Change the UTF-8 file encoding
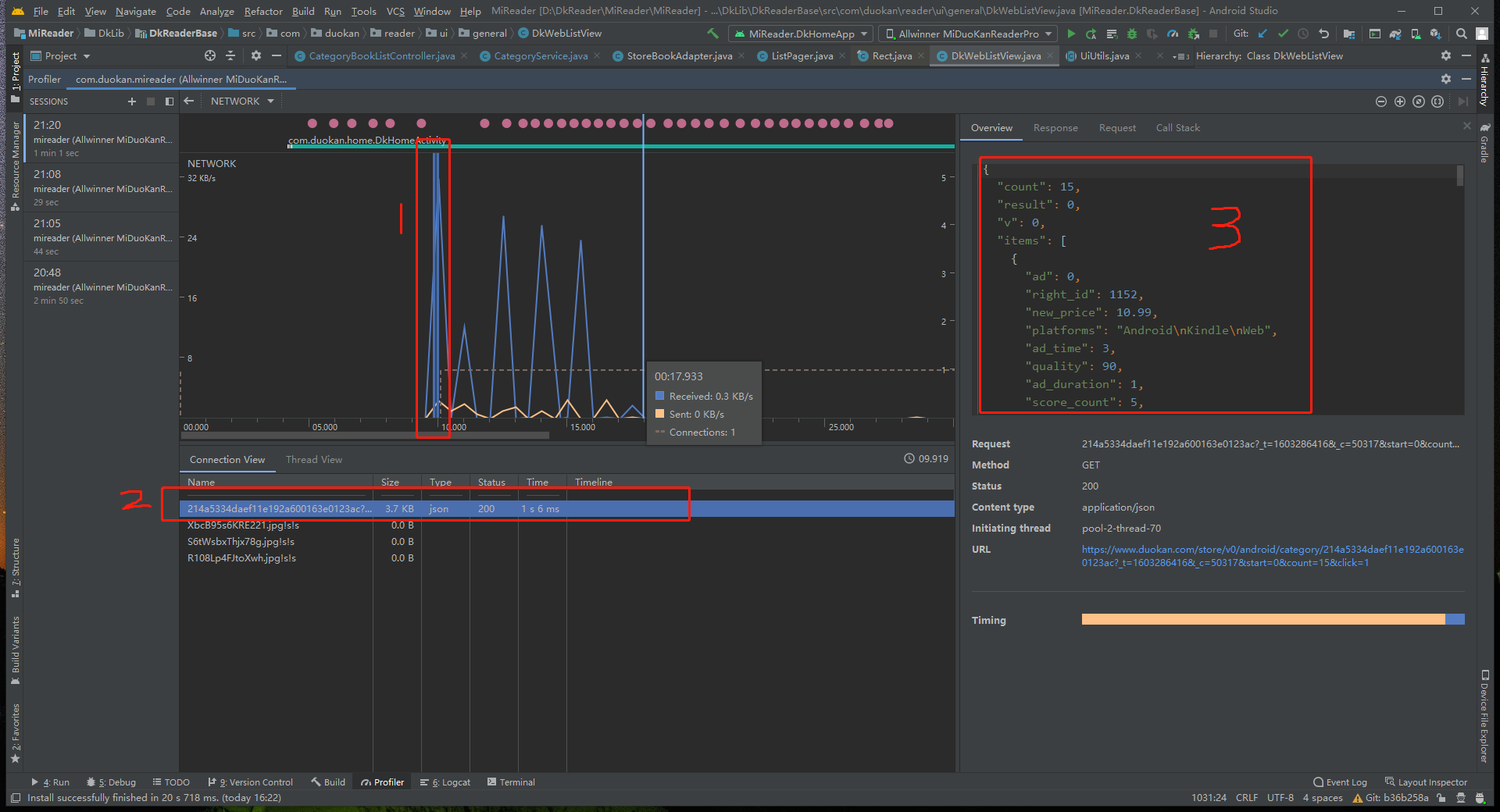 [x=1280, y=798]
